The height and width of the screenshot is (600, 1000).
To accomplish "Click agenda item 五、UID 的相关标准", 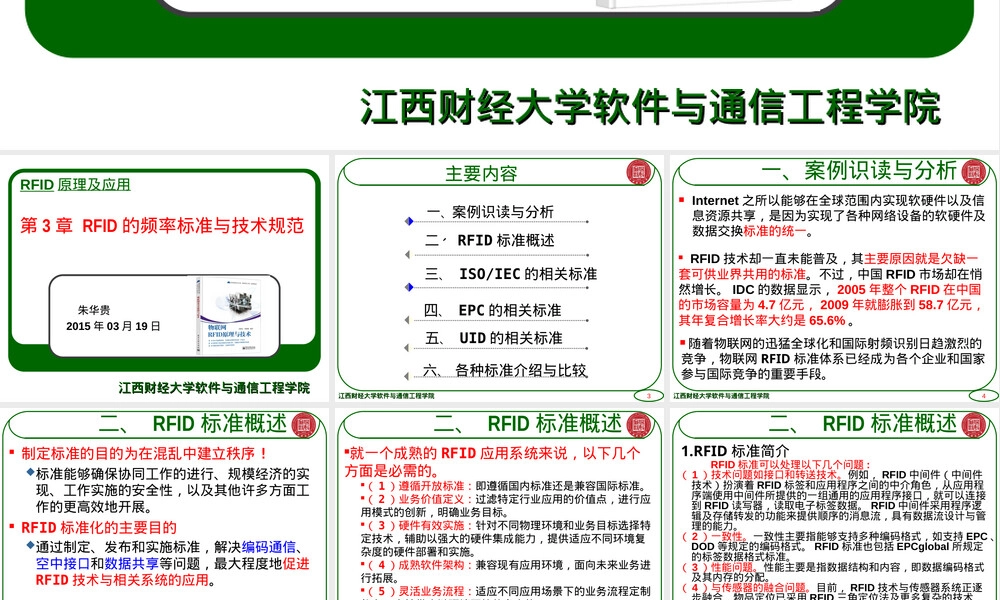I will tap(494, 338).
